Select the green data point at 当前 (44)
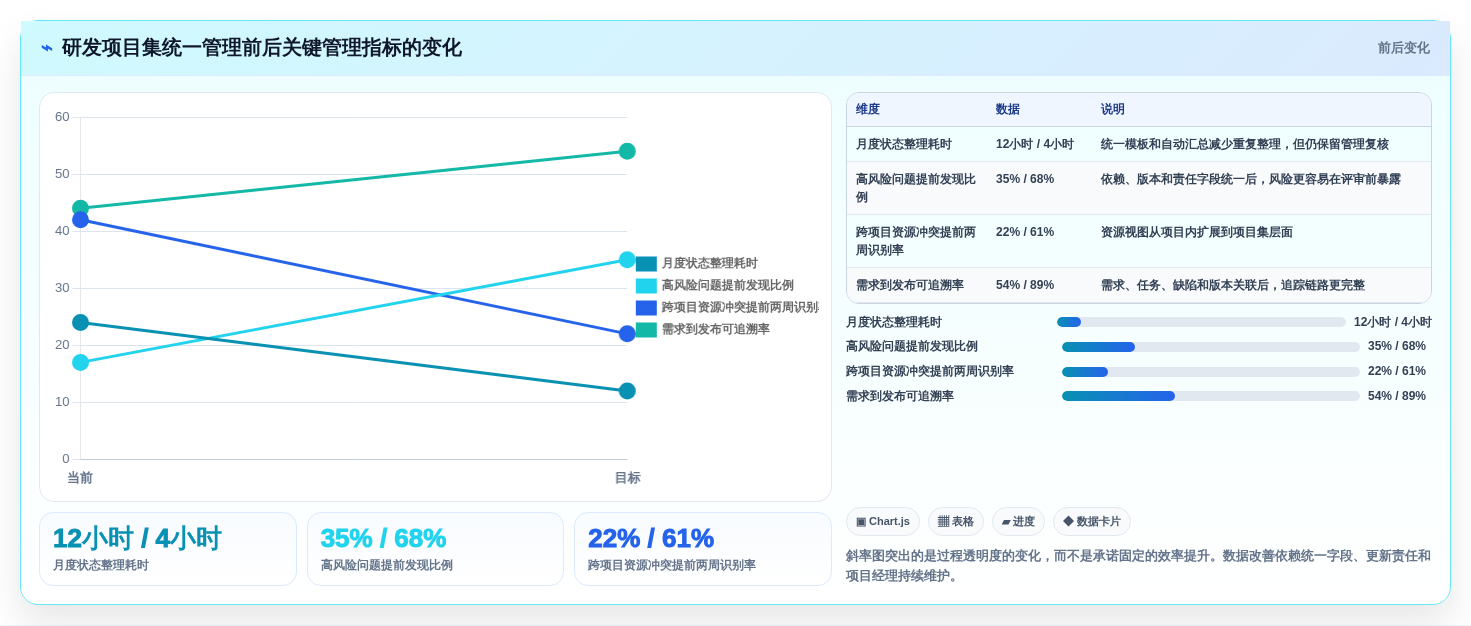The height and width of the screenshot is (626, 1471). 80,208
